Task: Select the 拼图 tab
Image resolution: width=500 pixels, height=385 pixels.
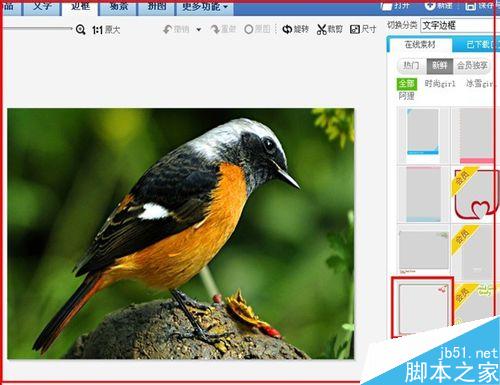Action: coord(156,7)
